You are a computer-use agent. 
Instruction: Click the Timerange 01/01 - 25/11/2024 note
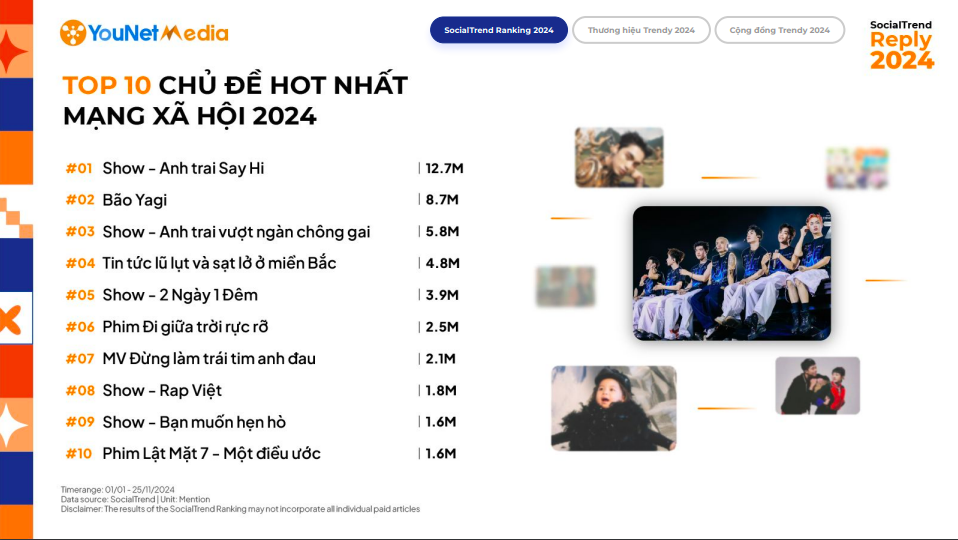(117, 489)
